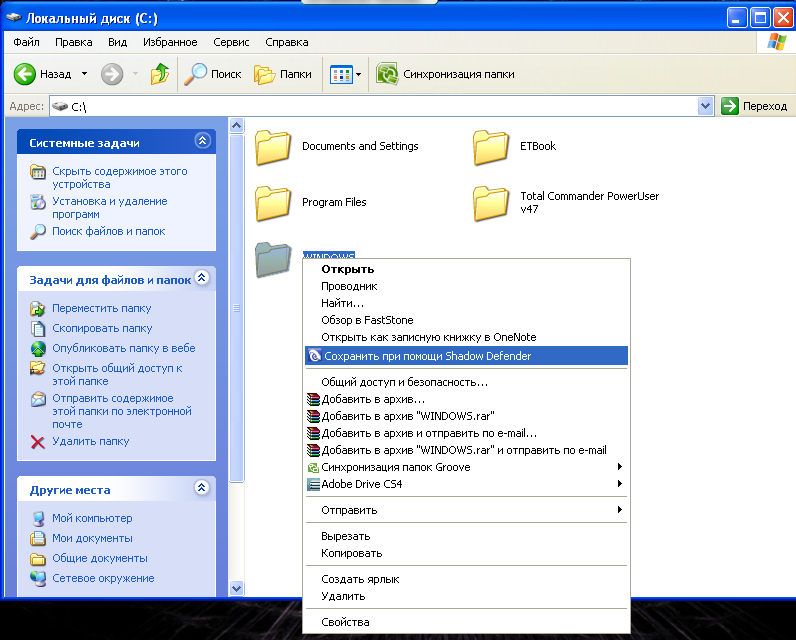Click the Поиск файлов и папок magnifier icon
Image resolution: width=796 pixels, height=640 pixels.
pyautogui.click(x=38, y=231)
